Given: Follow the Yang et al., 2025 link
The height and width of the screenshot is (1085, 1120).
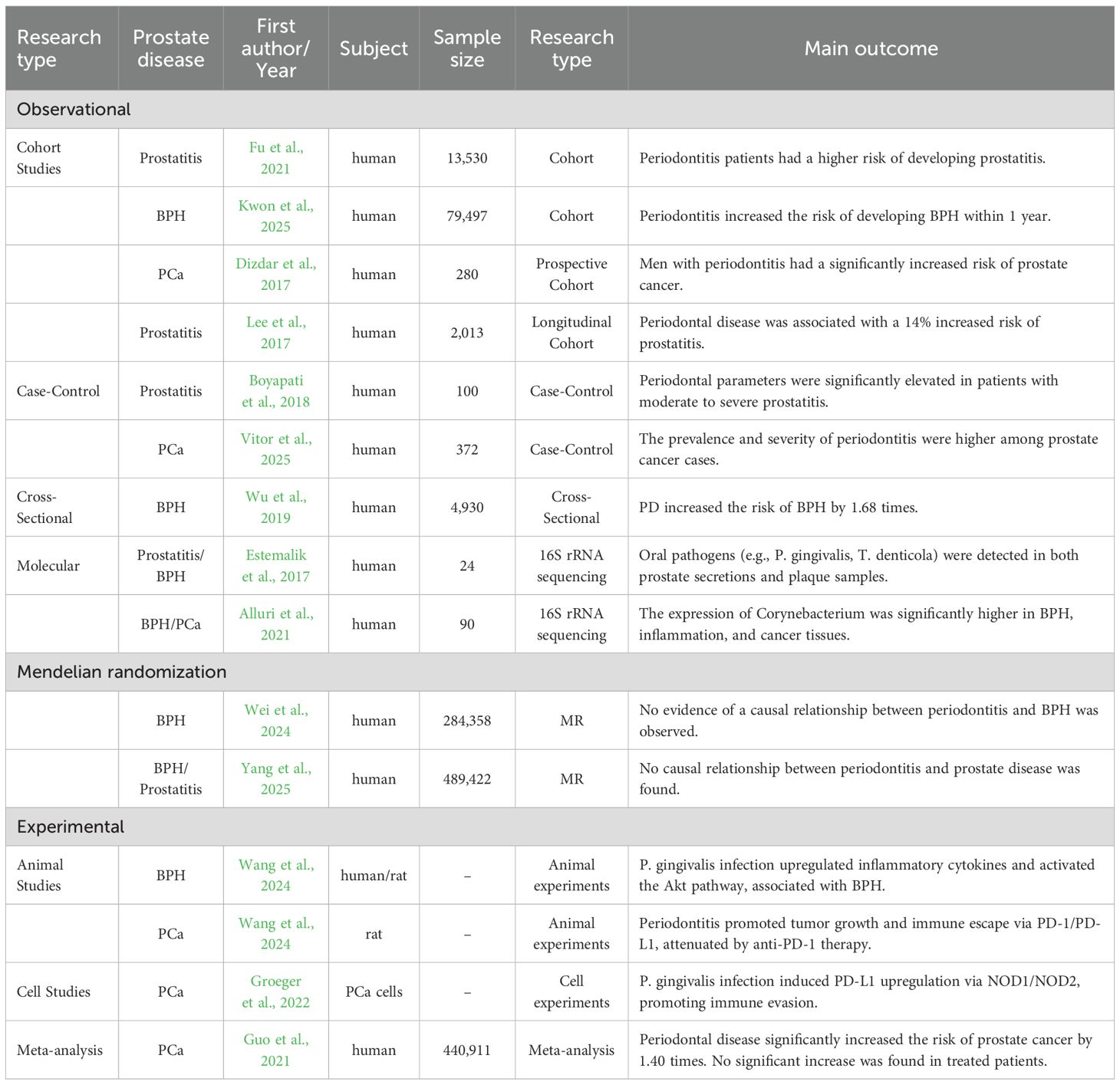Looking at the screenshot, I should click(x=275, y=778).
